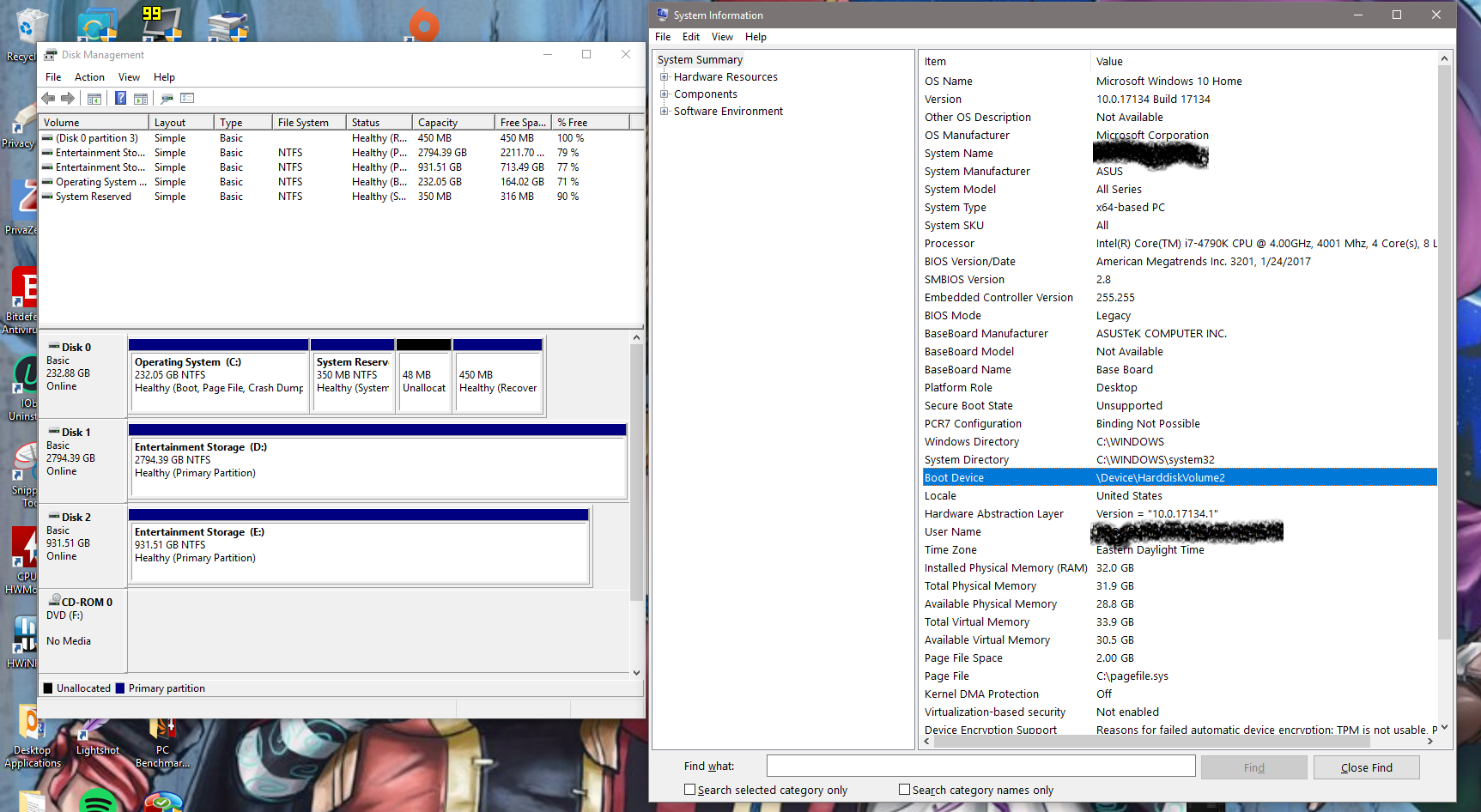Screen dimensions: 1481x812
Task: Click the Back arrow in Disk Management toolbar
Action: [x=48, y=99]
